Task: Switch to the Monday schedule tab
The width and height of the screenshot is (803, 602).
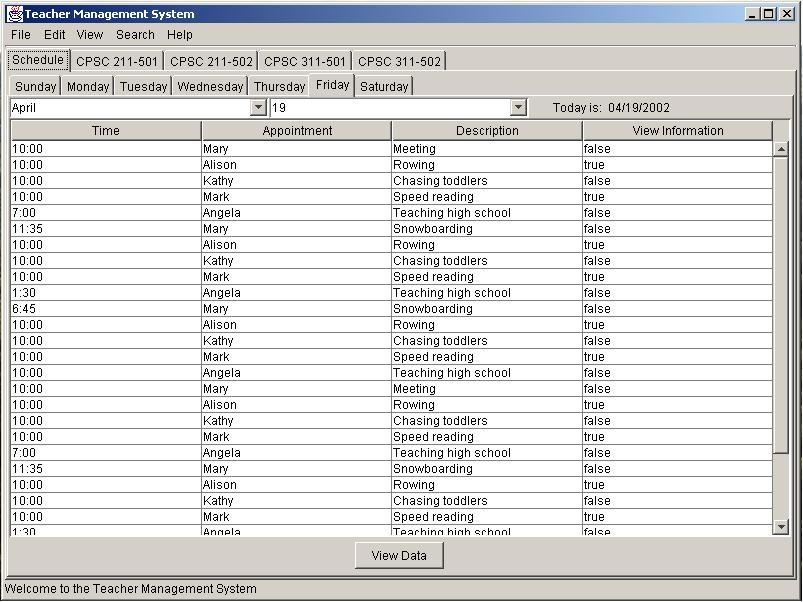Action: [x=87, y=86]
